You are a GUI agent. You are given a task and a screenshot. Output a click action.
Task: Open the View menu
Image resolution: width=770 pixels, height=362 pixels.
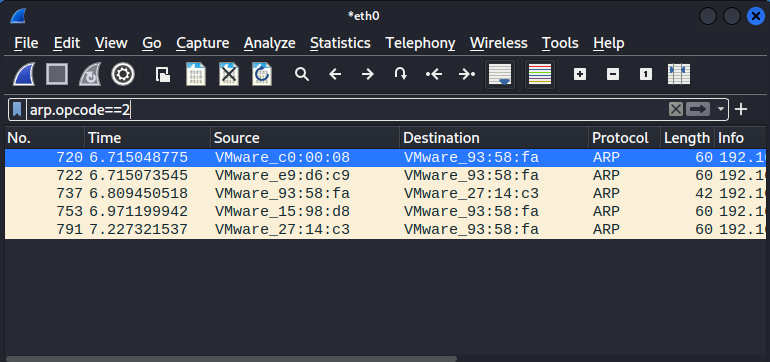point(111,43)
